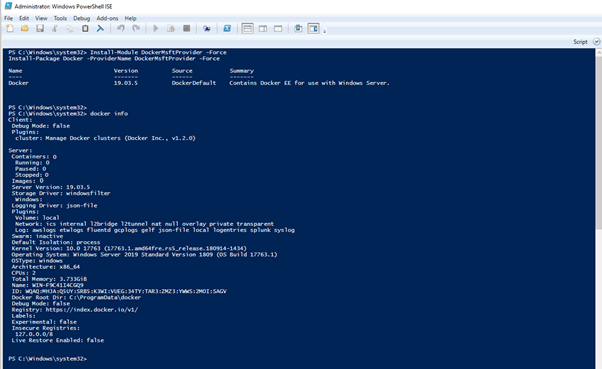Open the View menu

[x=41, y=18]
